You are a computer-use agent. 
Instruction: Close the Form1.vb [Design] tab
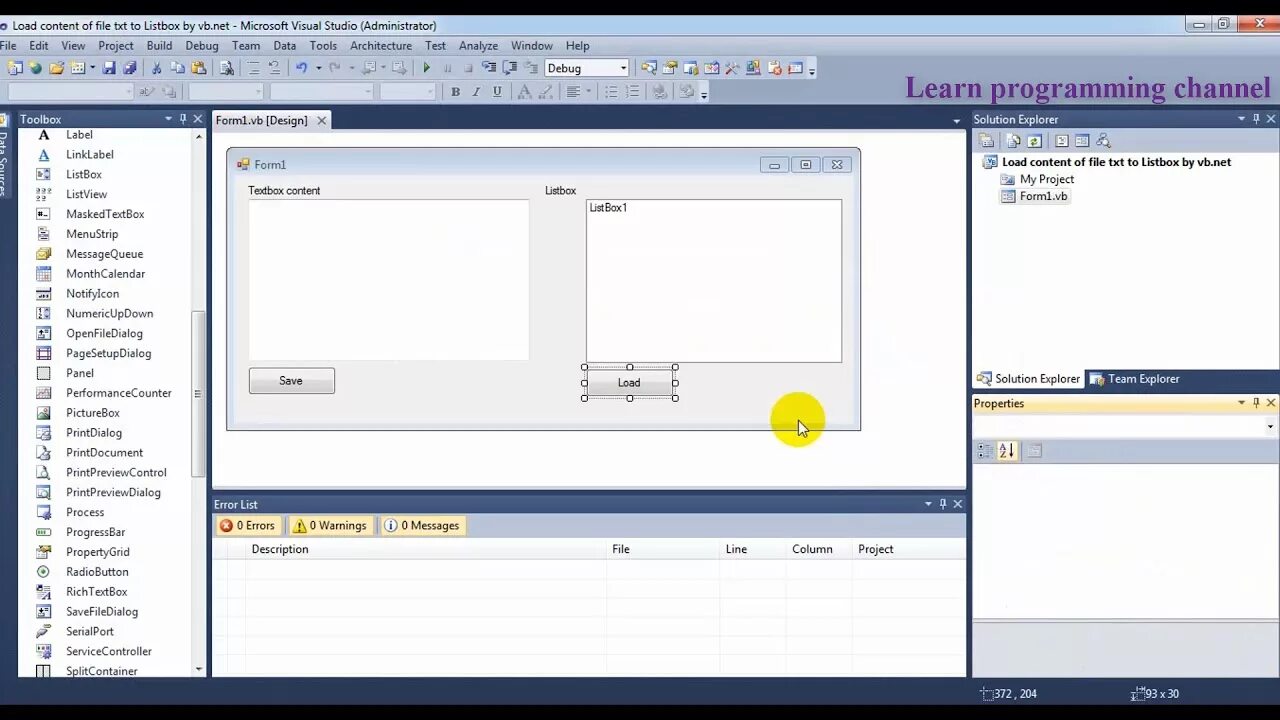pyautogui.click(x=322, y=120)
